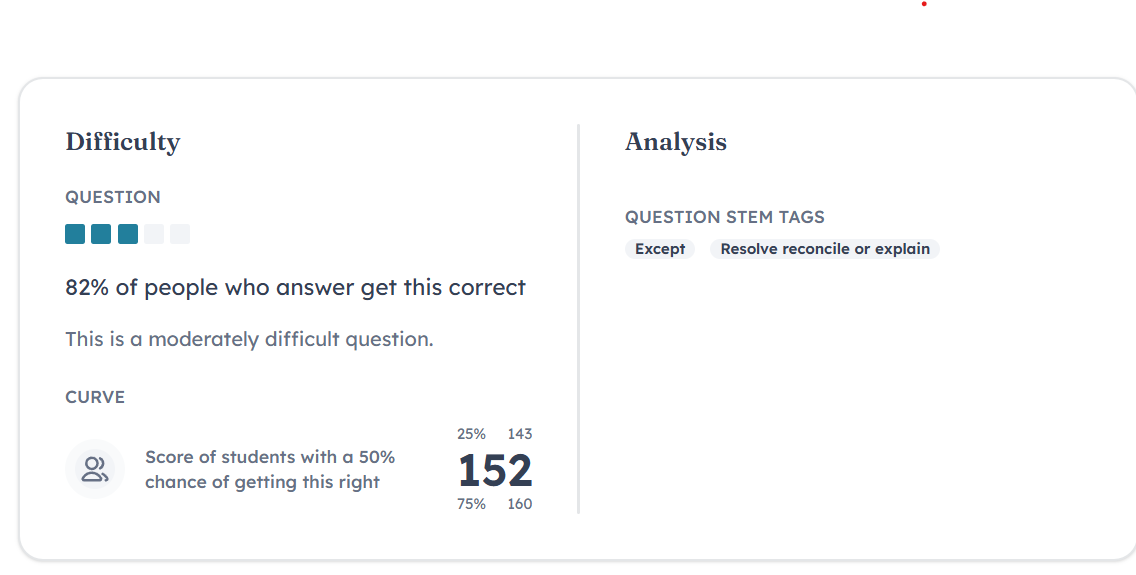Click the third filled difficulty square
This screenshot has width=1136, height=575.
pyautogui.click(x=128, y=234)
